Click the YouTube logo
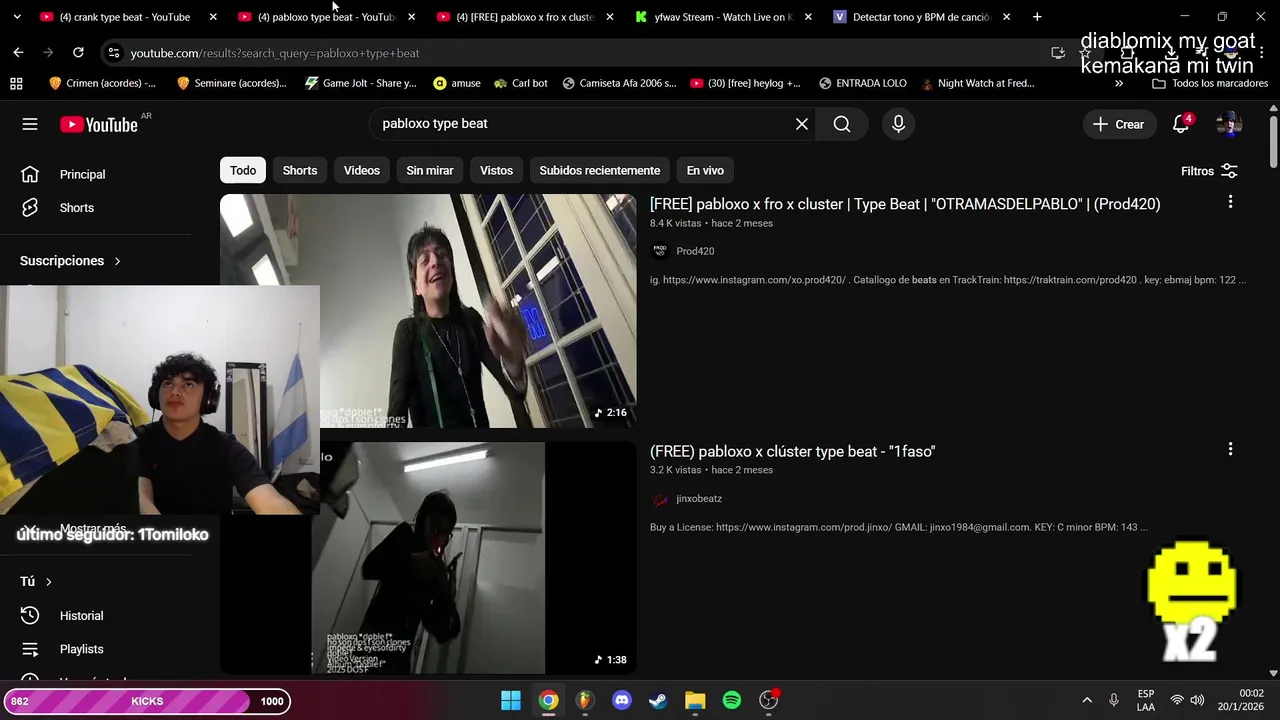The image size is (1280, 720). 98,124
